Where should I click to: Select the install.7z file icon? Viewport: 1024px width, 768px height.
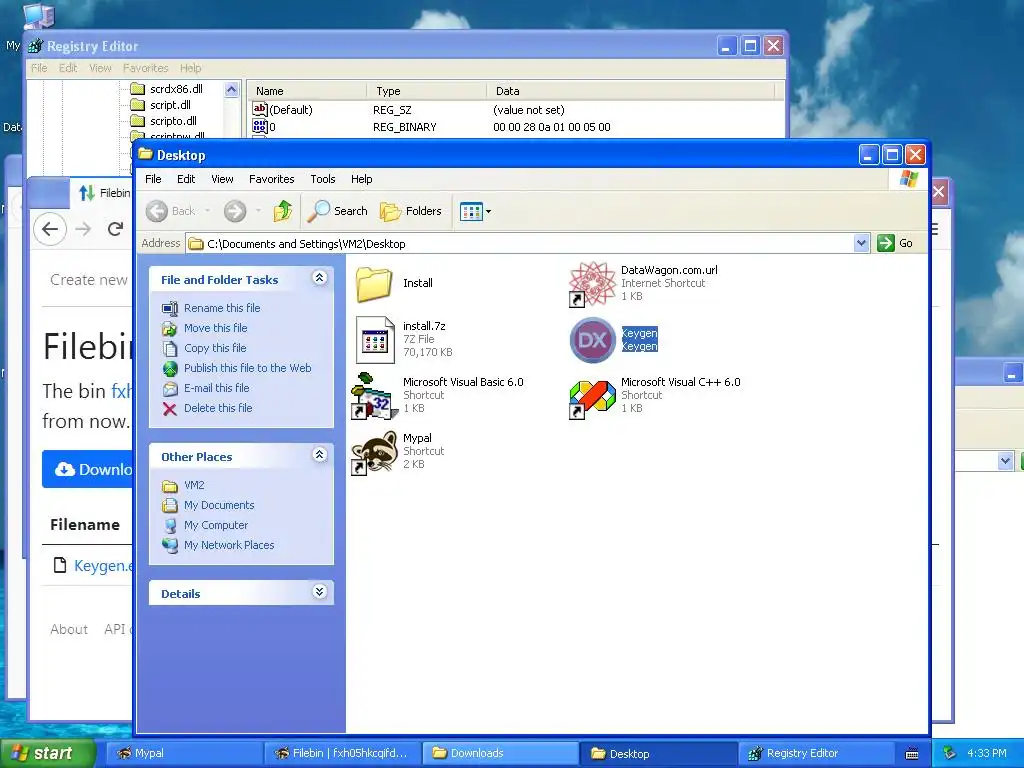[x=375, y=340]
